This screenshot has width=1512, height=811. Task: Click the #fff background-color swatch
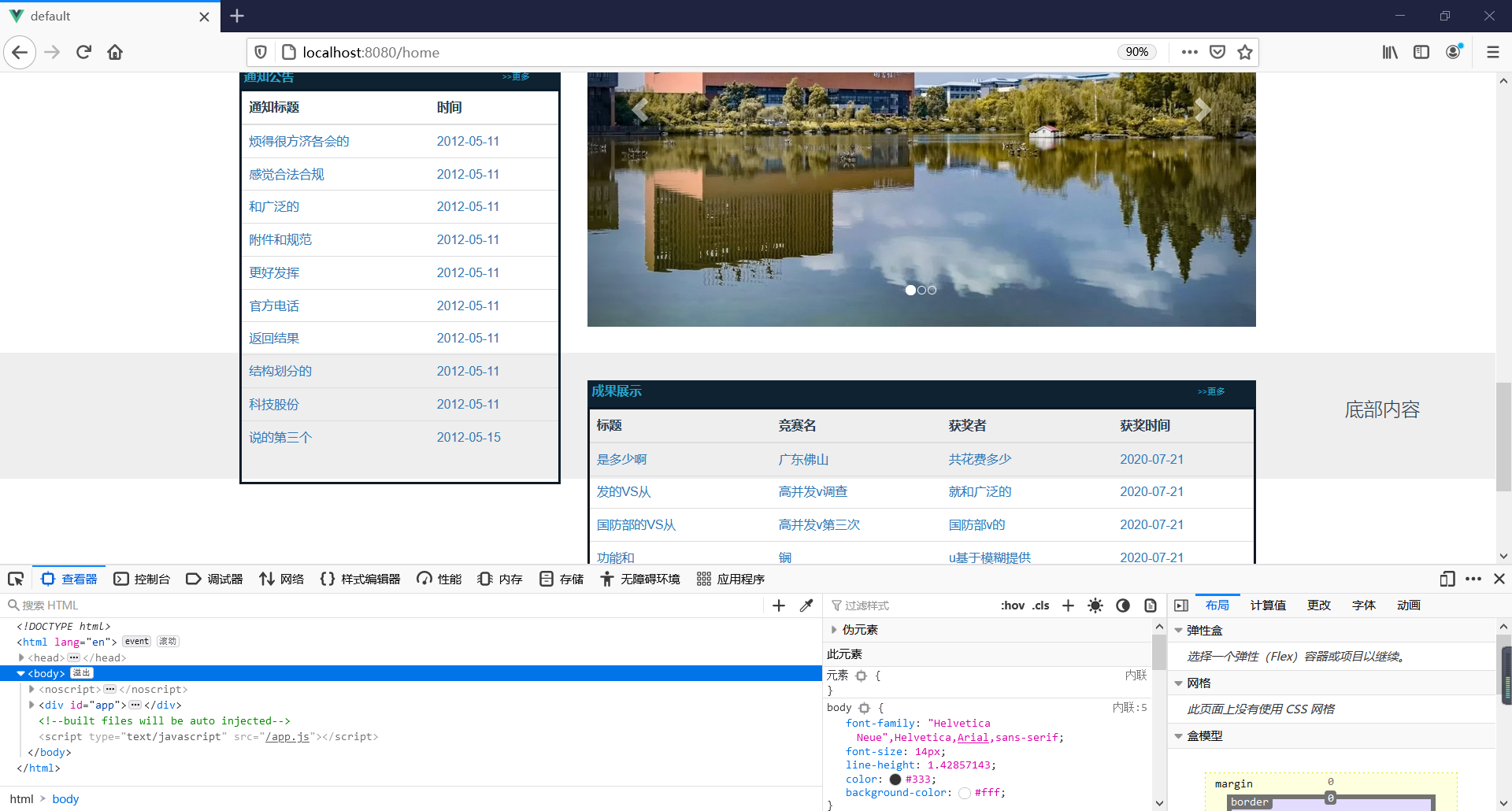point(965,793)
